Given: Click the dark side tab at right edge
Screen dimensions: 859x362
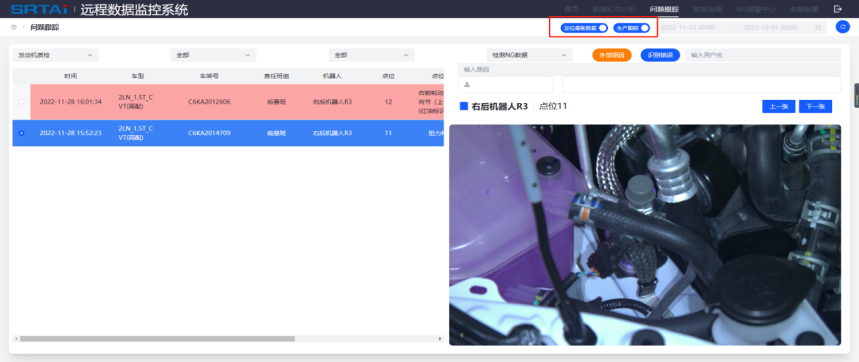Looking at the screenshot, I should click(x=856, y=95).
